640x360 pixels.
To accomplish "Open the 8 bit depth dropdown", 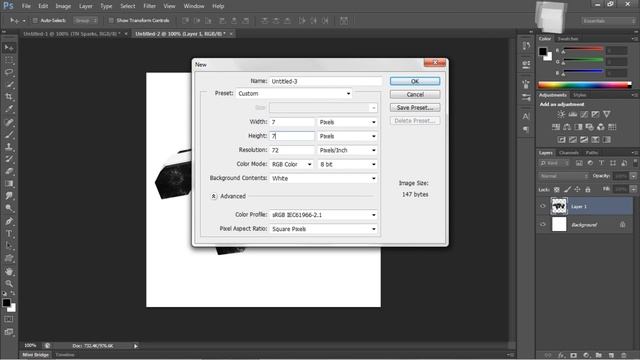I will click(347, 164).
